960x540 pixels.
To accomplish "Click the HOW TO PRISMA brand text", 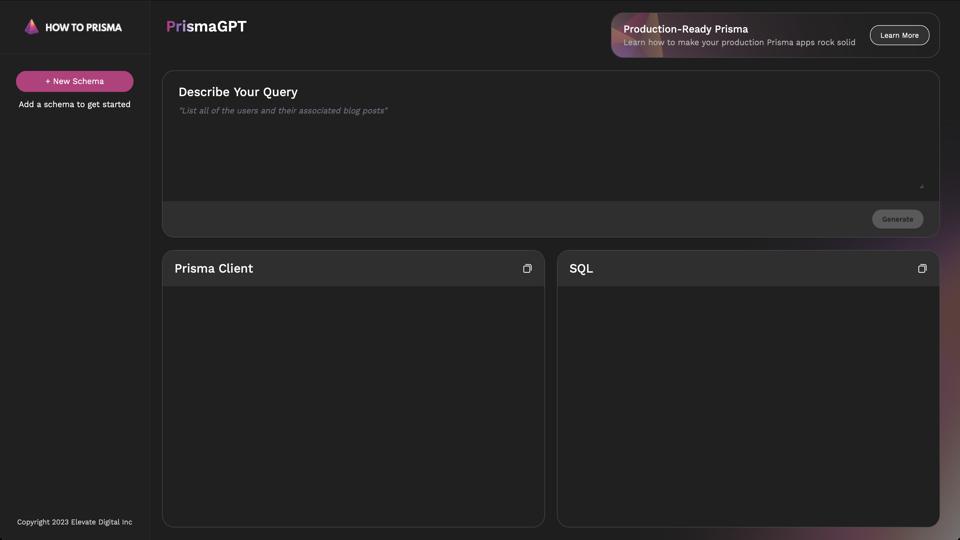I will point(83,28).
